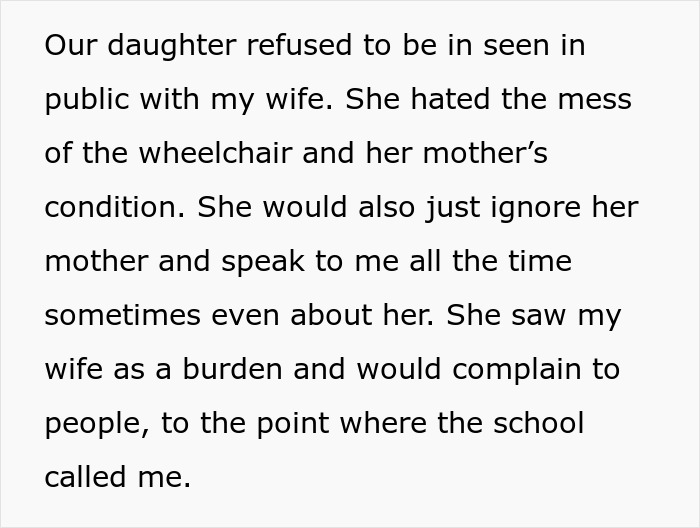This screenshot has height=528, width=700.
Task: Click on the word "mother's"
Action: [488, 154]
